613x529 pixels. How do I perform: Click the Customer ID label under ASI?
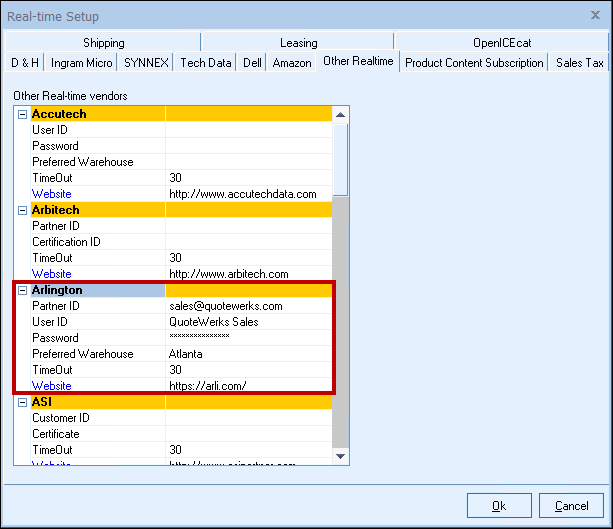tap(61, 418)
